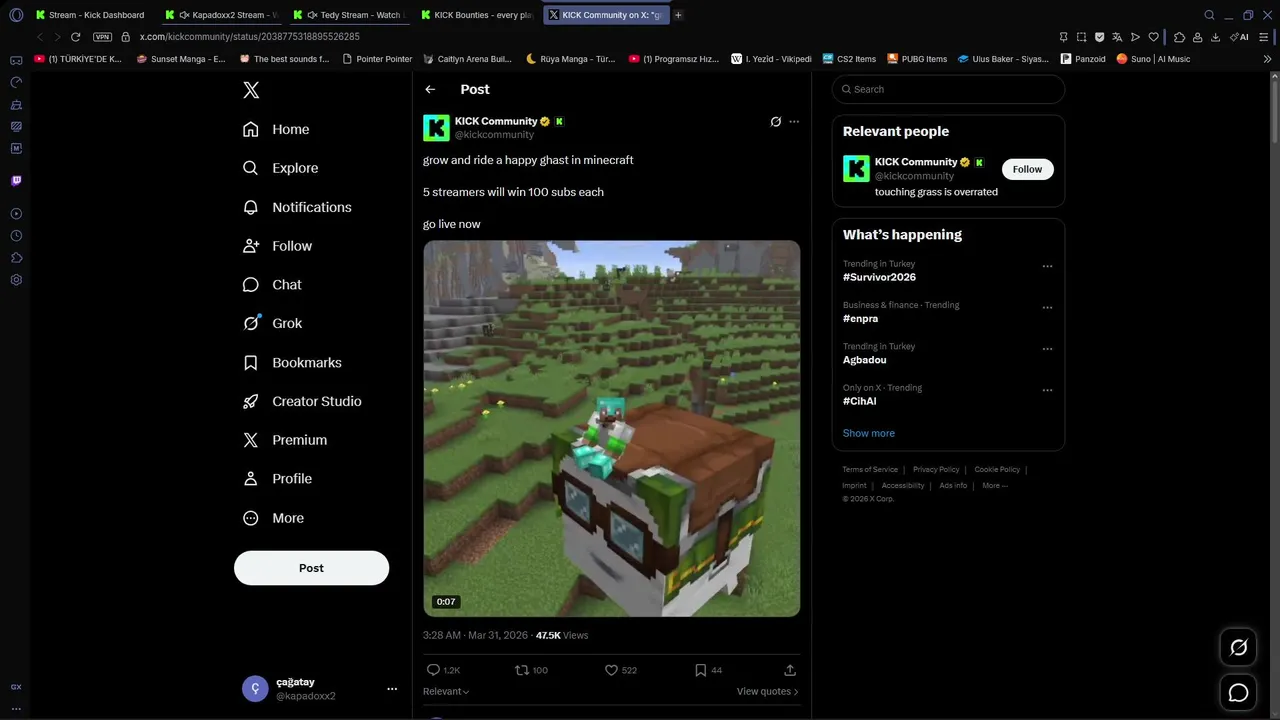Open the post's three-dot options menu

pyautogui.click(x=794, y=122)
